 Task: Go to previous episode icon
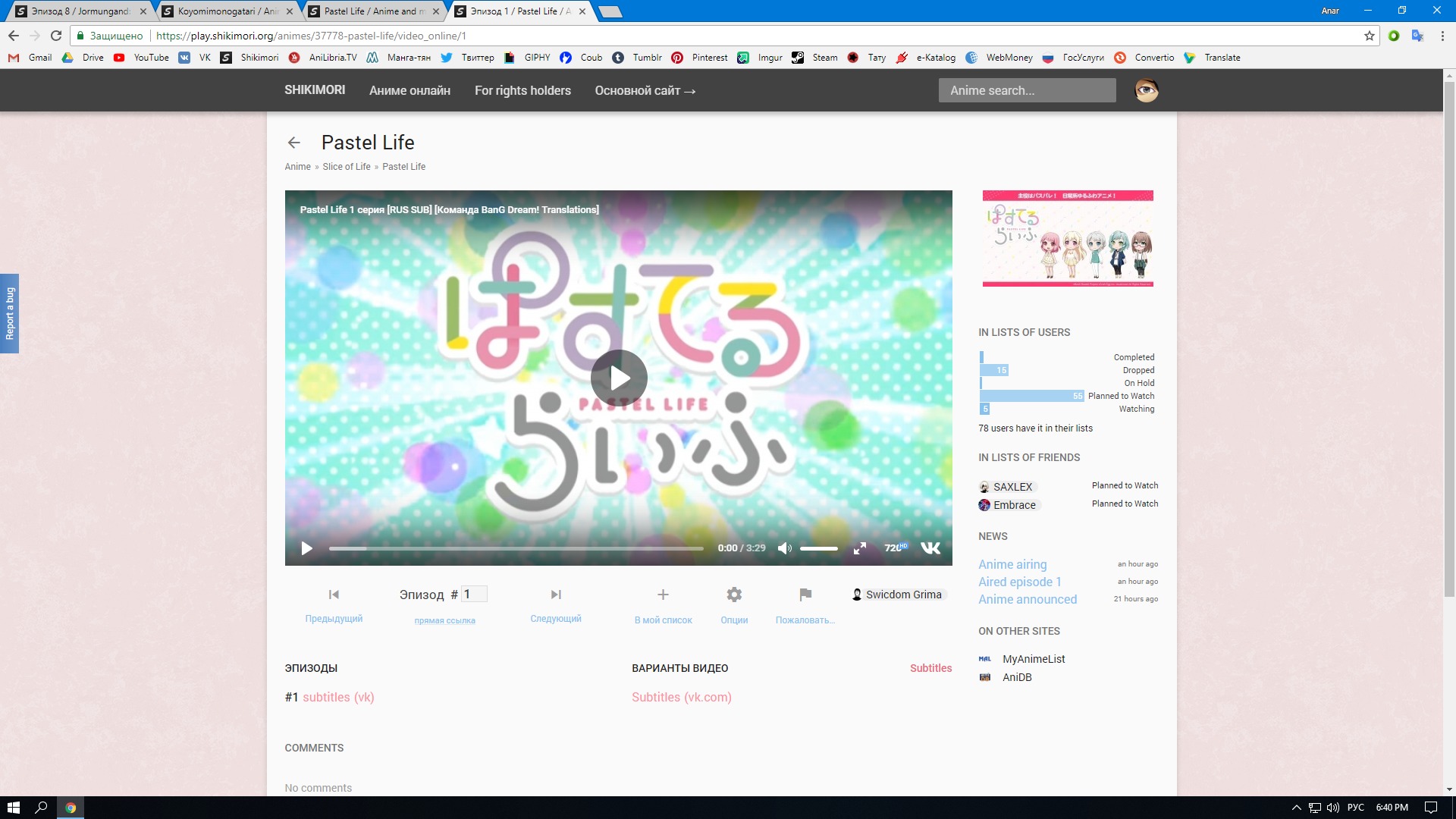click(x=334, y=595)
